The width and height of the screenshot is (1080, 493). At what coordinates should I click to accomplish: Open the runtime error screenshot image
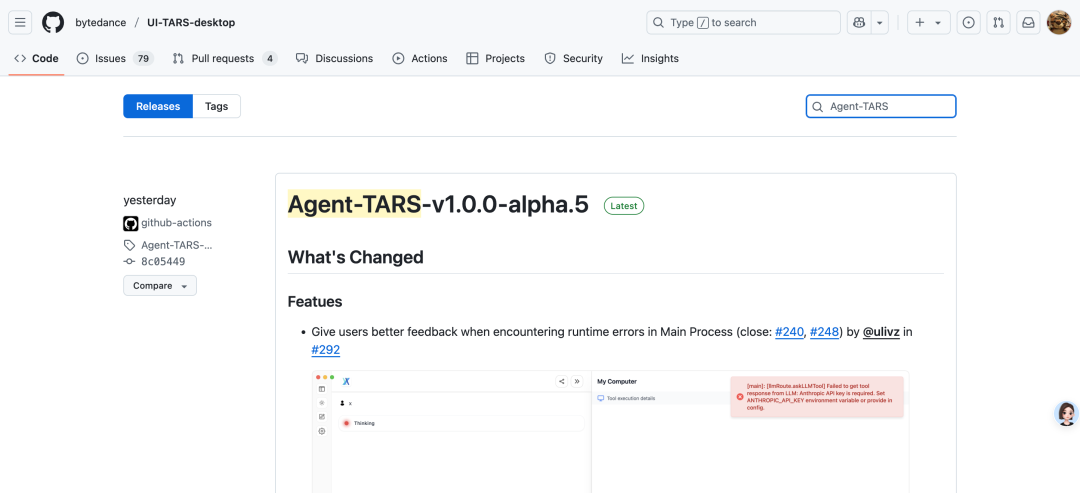coord(610,432)
